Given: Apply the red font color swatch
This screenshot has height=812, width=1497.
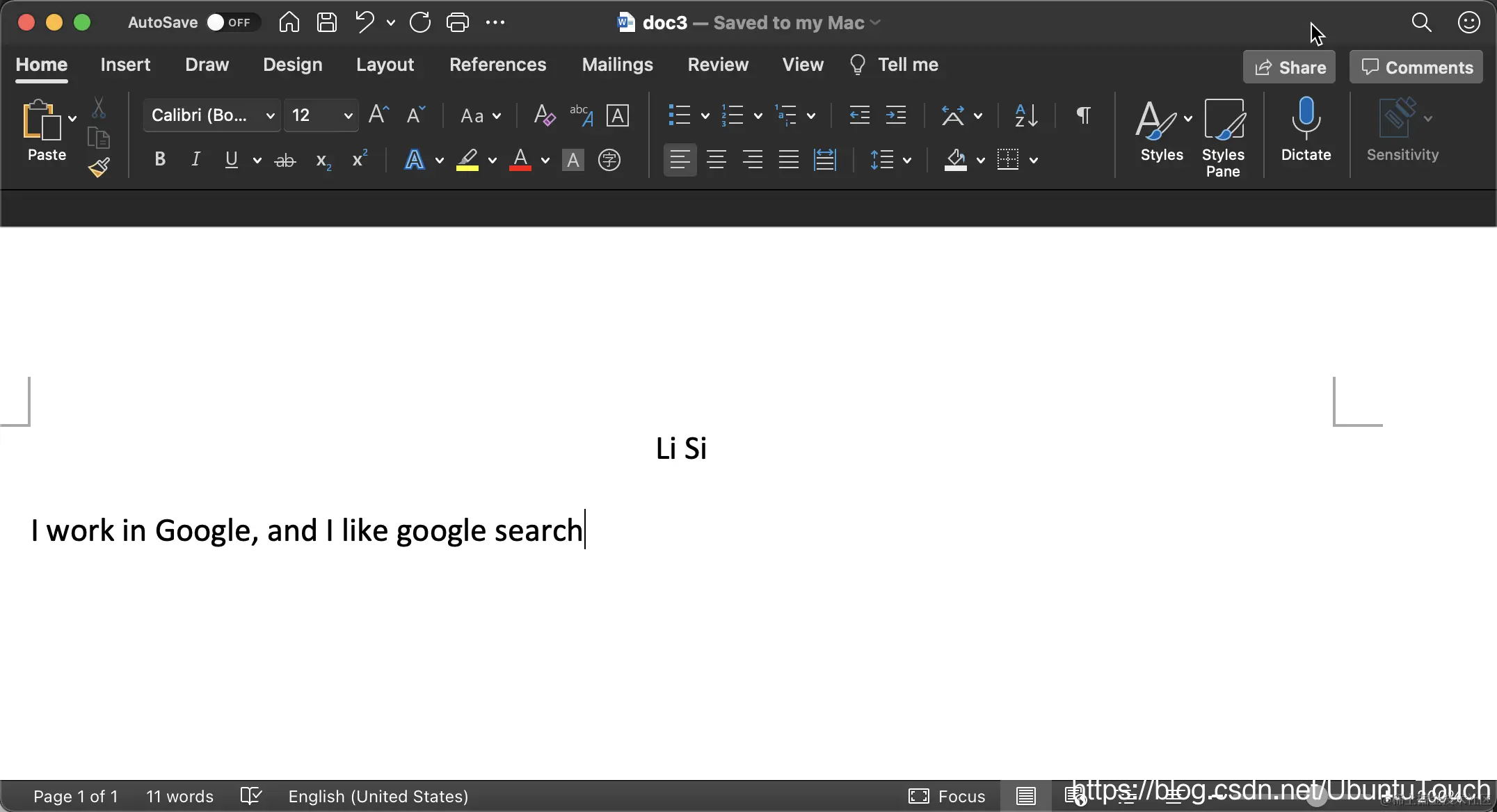Looking at the screenshot, I should point(520,160).
